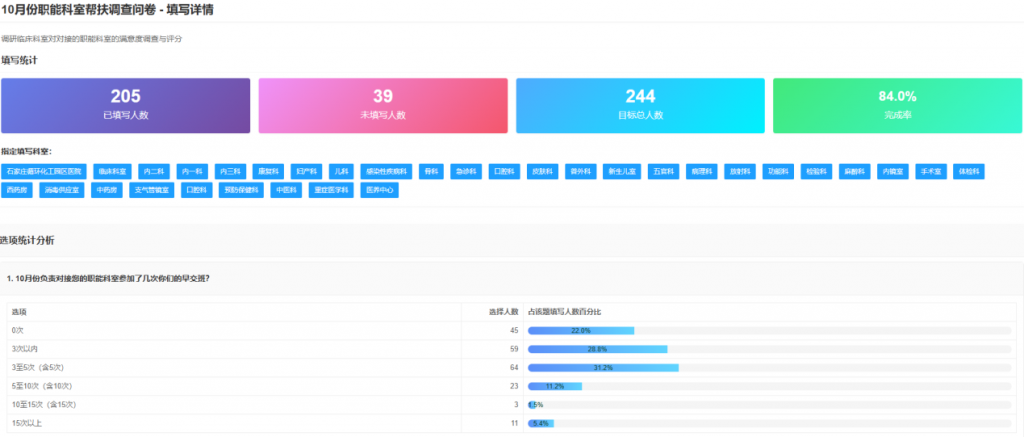Click the 22.0% progress bar for 0次
1024x437 pixels.
tap(581, 330)
